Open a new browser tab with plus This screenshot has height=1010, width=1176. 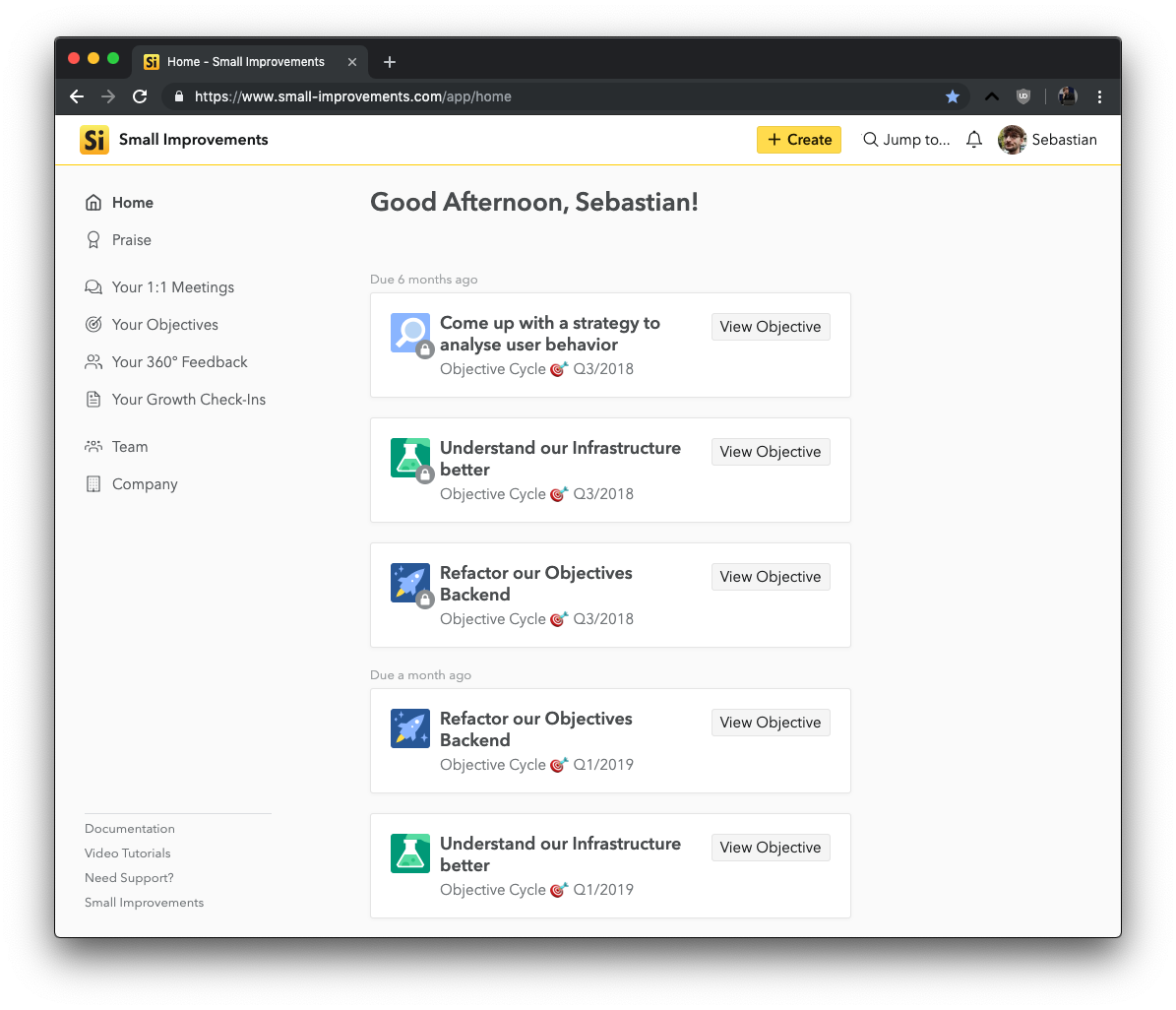point(390,62)
